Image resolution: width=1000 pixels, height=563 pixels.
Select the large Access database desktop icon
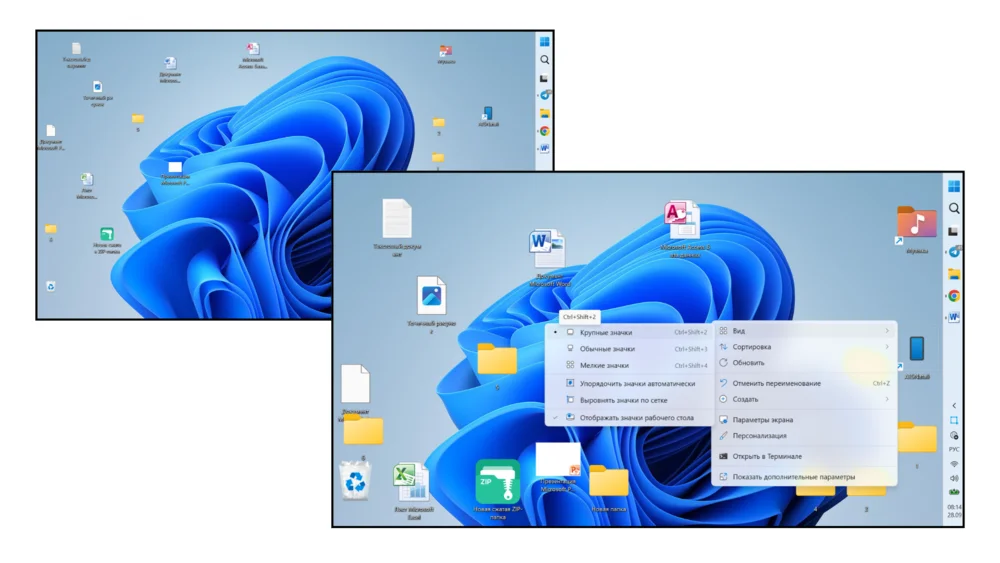click(682, 220)
